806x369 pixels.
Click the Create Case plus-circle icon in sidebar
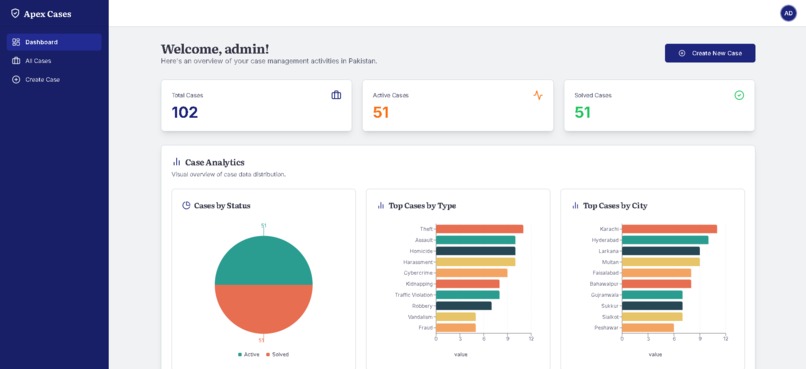point(16,80)
